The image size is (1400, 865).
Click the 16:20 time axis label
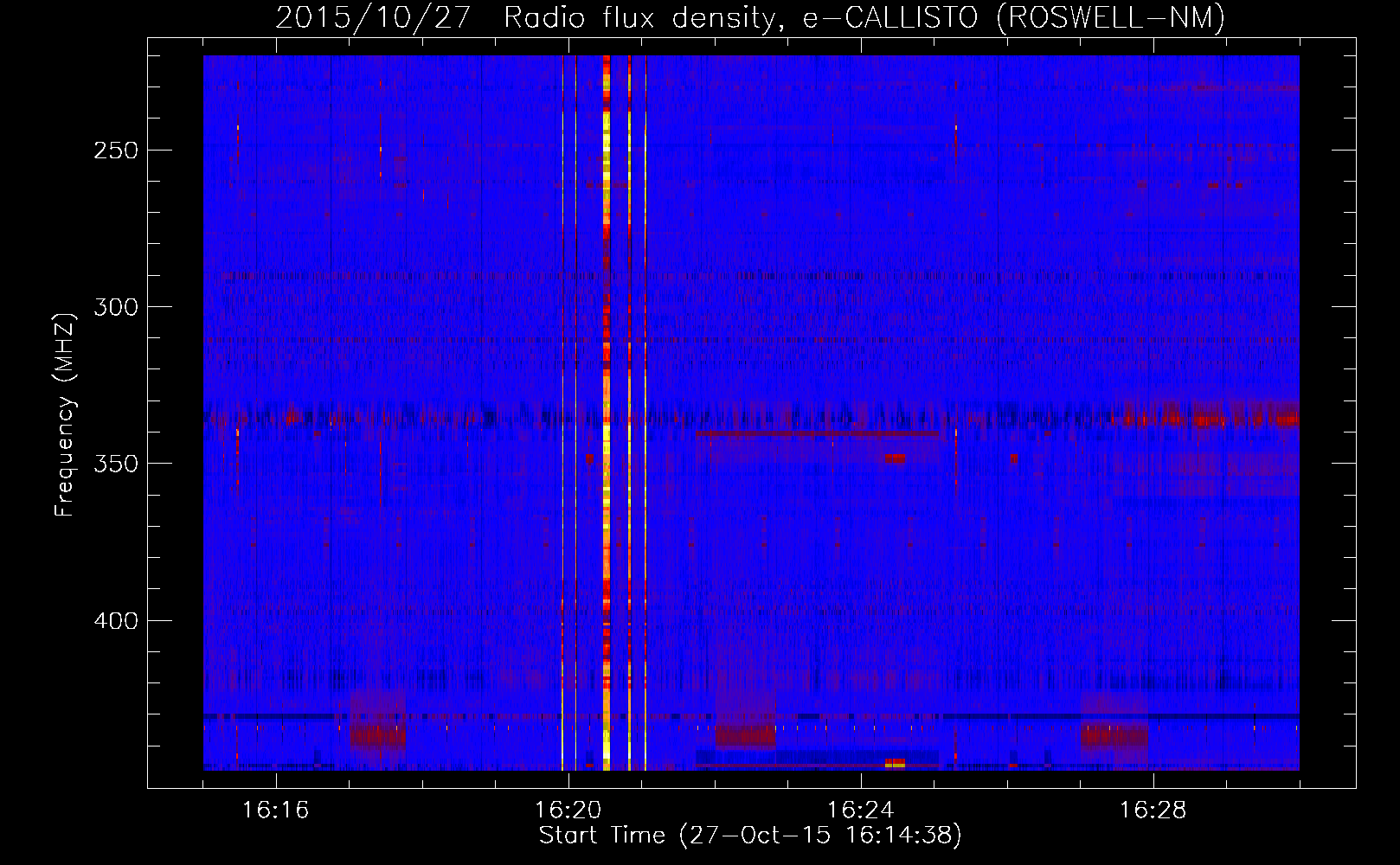568,811
